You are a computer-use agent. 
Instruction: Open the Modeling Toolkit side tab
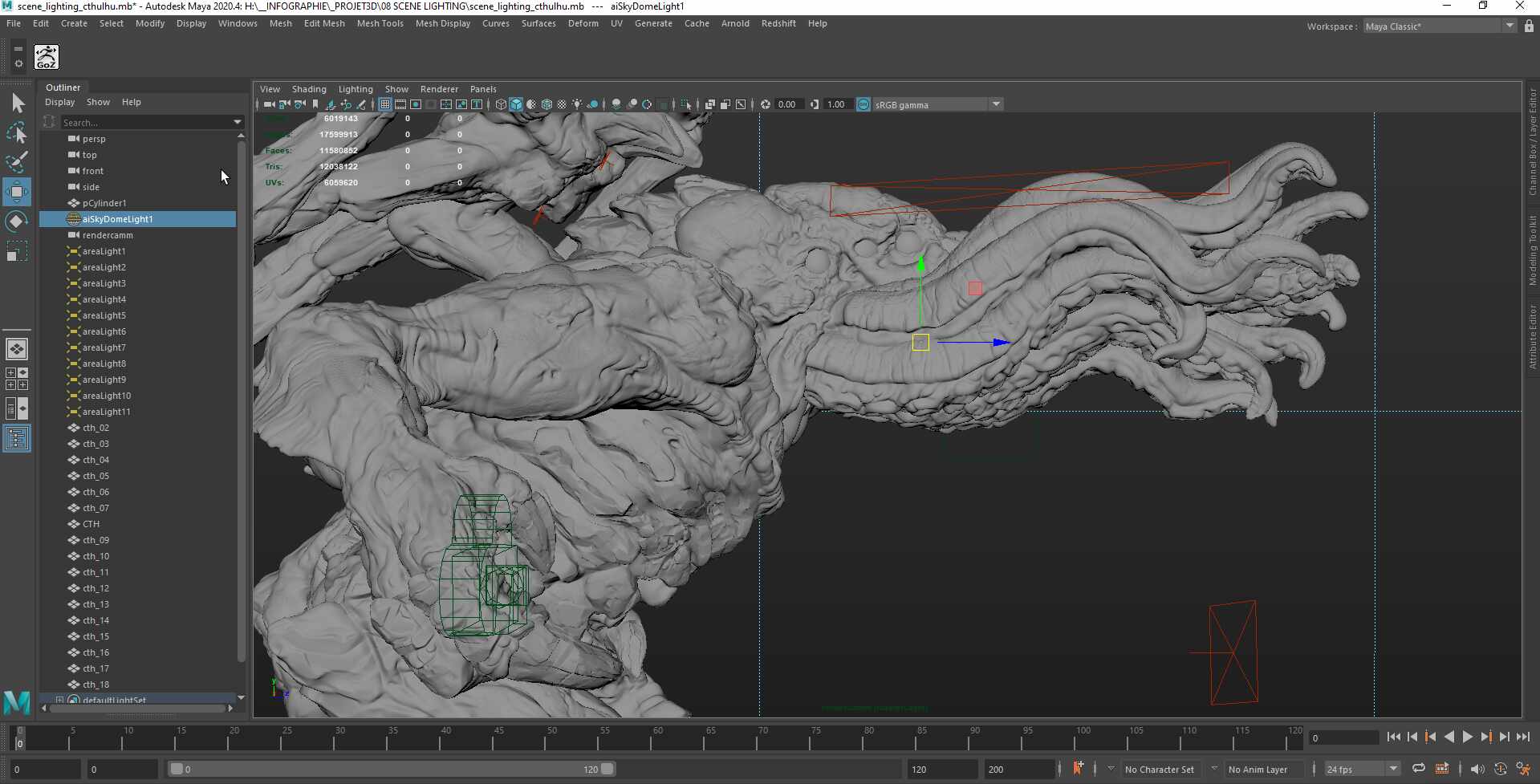tap(1532, 250)
